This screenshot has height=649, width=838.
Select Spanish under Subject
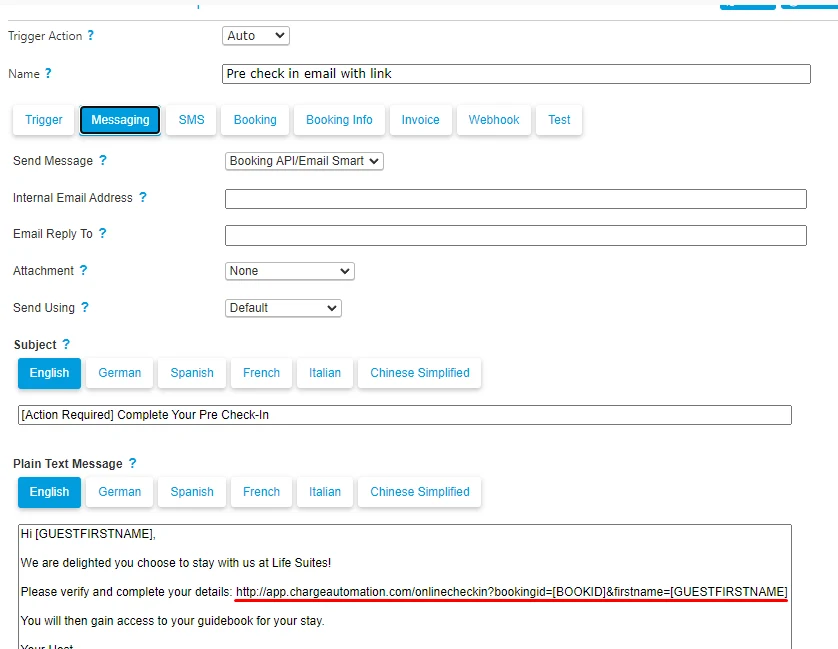point(192,373)
